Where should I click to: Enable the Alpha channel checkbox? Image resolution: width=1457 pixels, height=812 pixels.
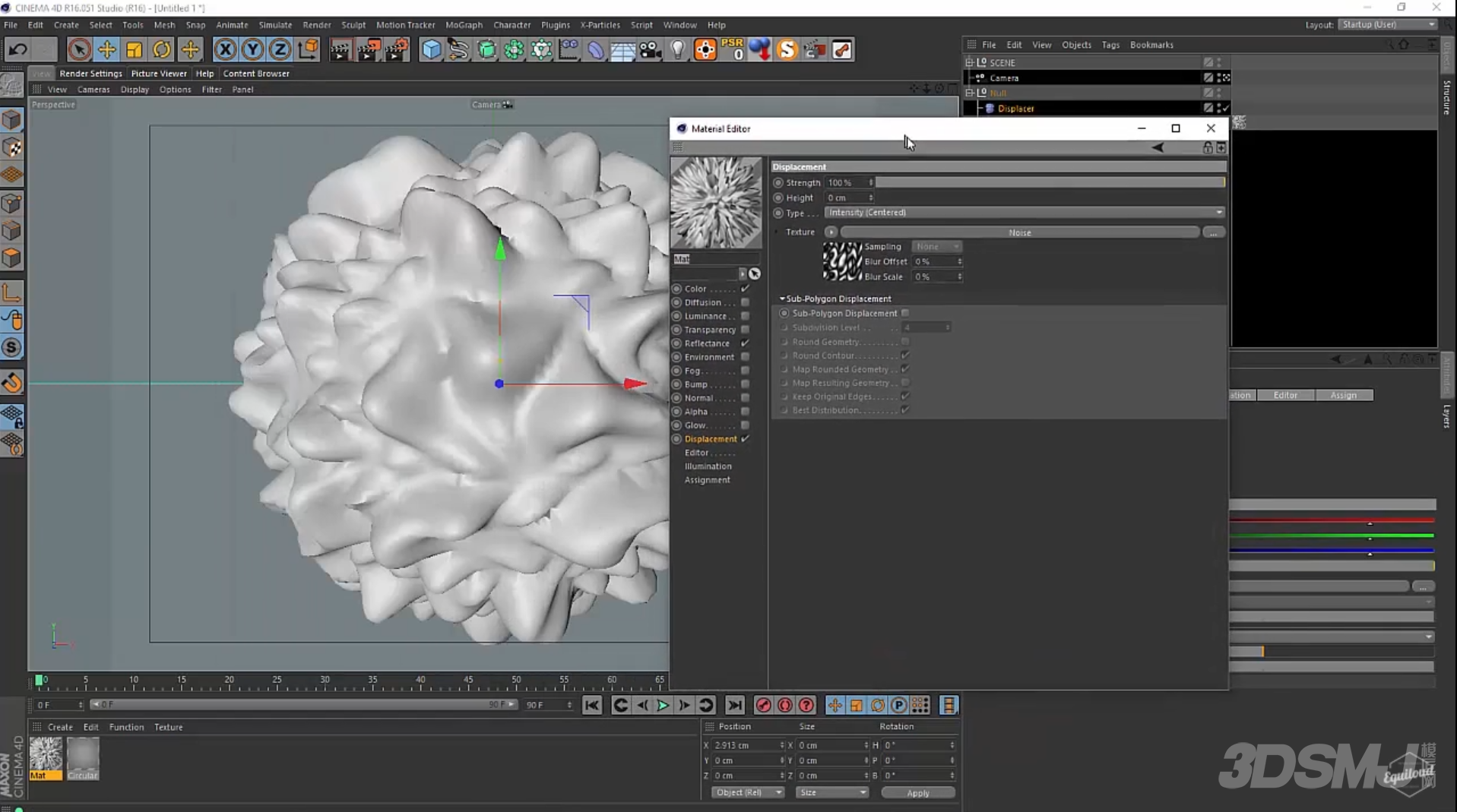[745, 412]
